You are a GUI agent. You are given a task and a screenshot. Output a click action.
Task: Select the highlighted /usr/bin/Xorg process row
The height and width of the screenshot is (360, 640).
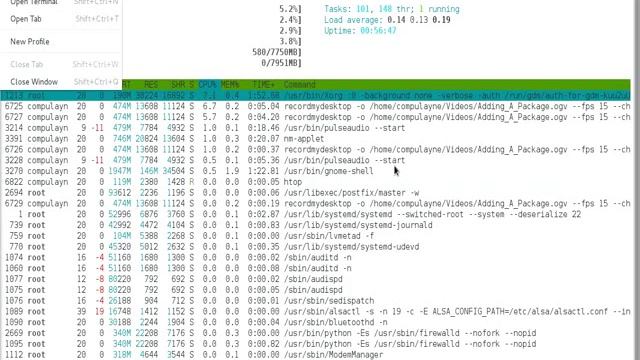click(x=316, y=96)
